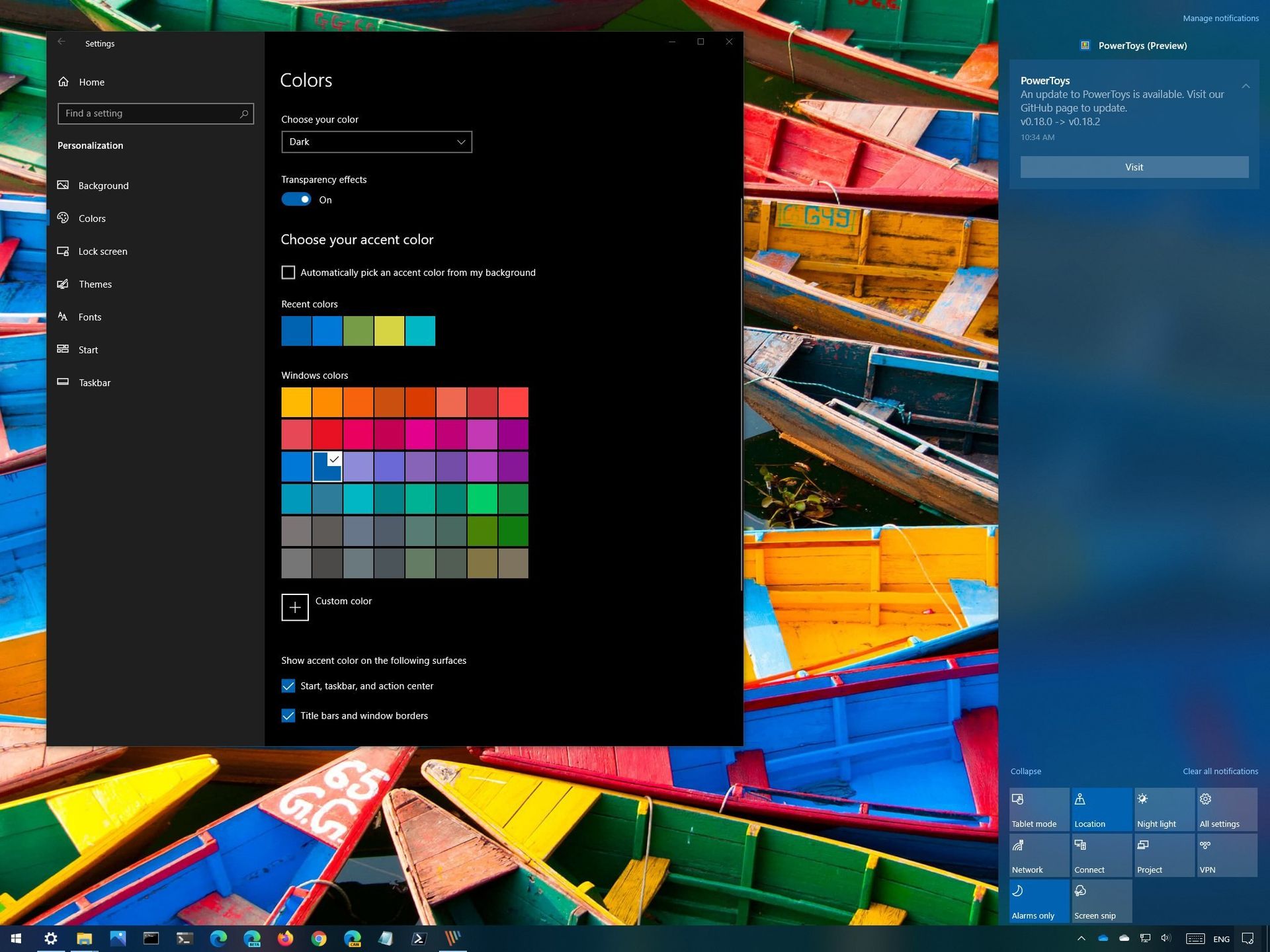The height and width of the screenshot is (952, 1270).
Task: Check Automatically pick an accent color
Action: (x=288, y=272)
